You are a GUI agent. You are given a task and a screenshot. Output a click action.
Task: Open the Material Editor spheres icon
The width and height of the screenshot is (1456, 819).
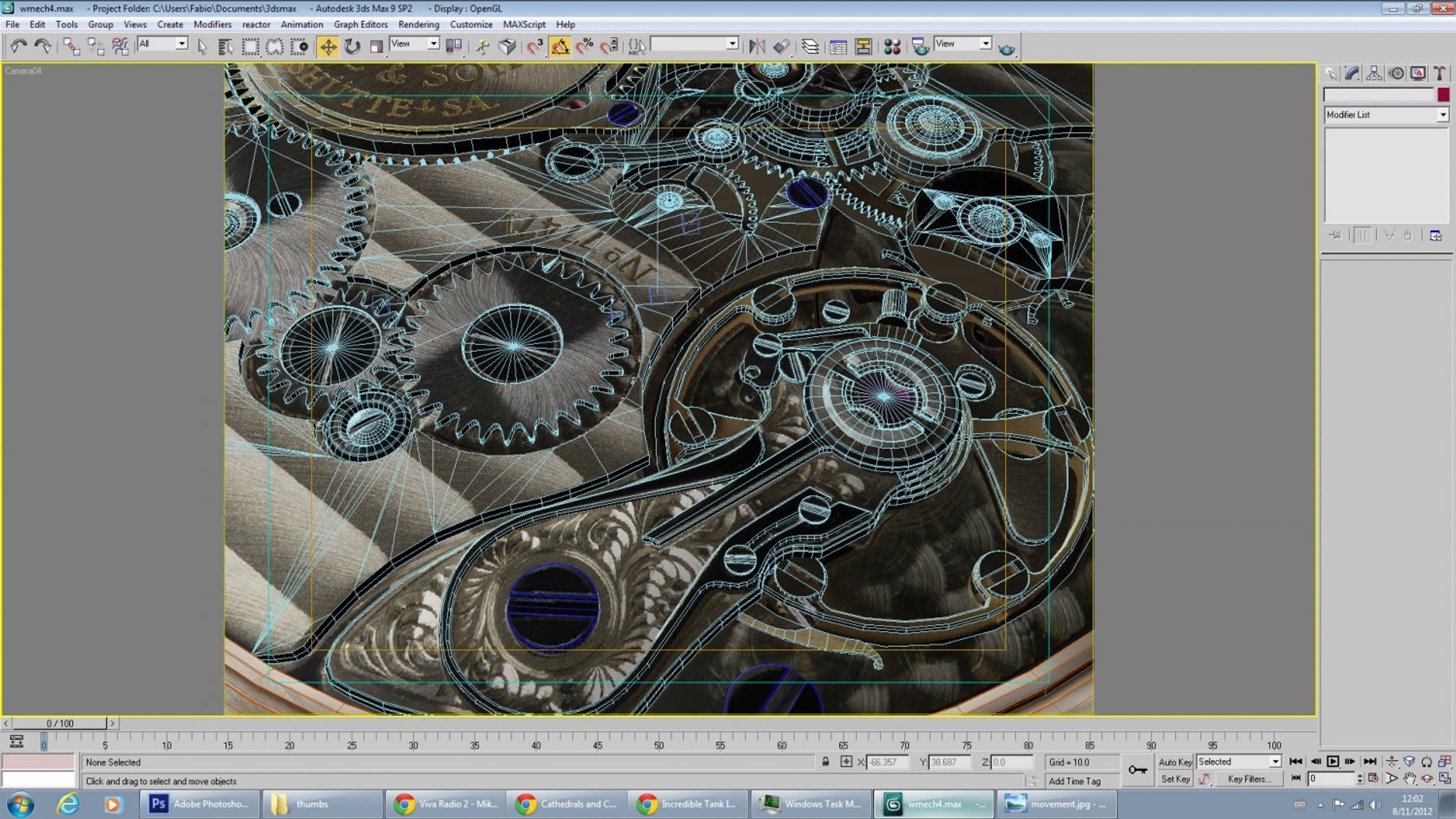click(892, 47)
